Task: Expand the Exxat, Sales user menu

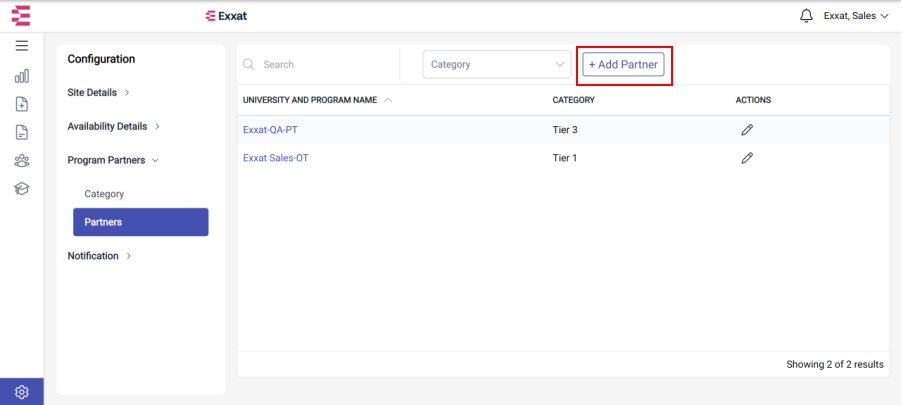Action: coord(857,16)
